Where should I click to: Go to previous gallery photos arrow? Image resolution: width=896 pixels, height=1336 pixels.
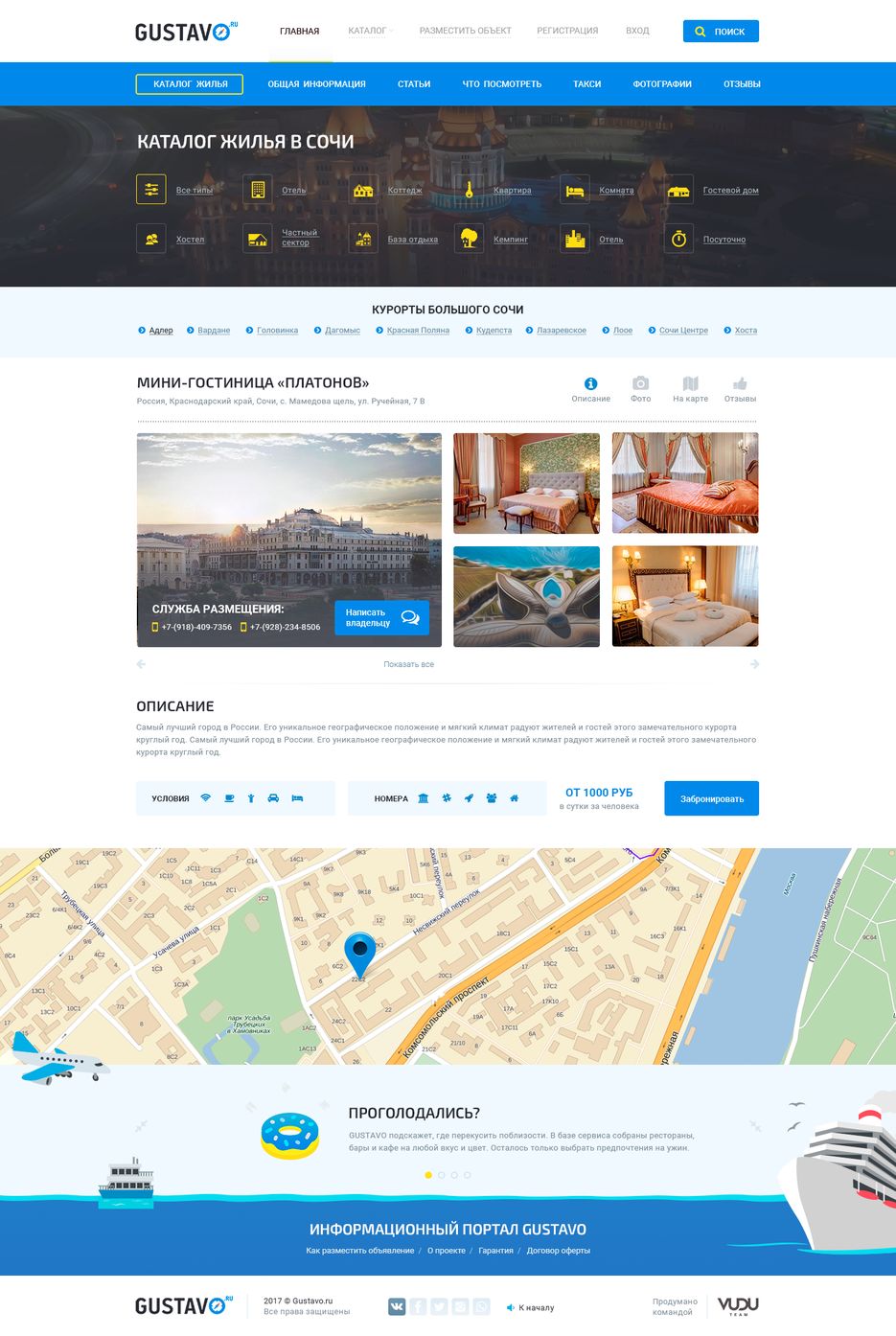(x=141, y=663)
